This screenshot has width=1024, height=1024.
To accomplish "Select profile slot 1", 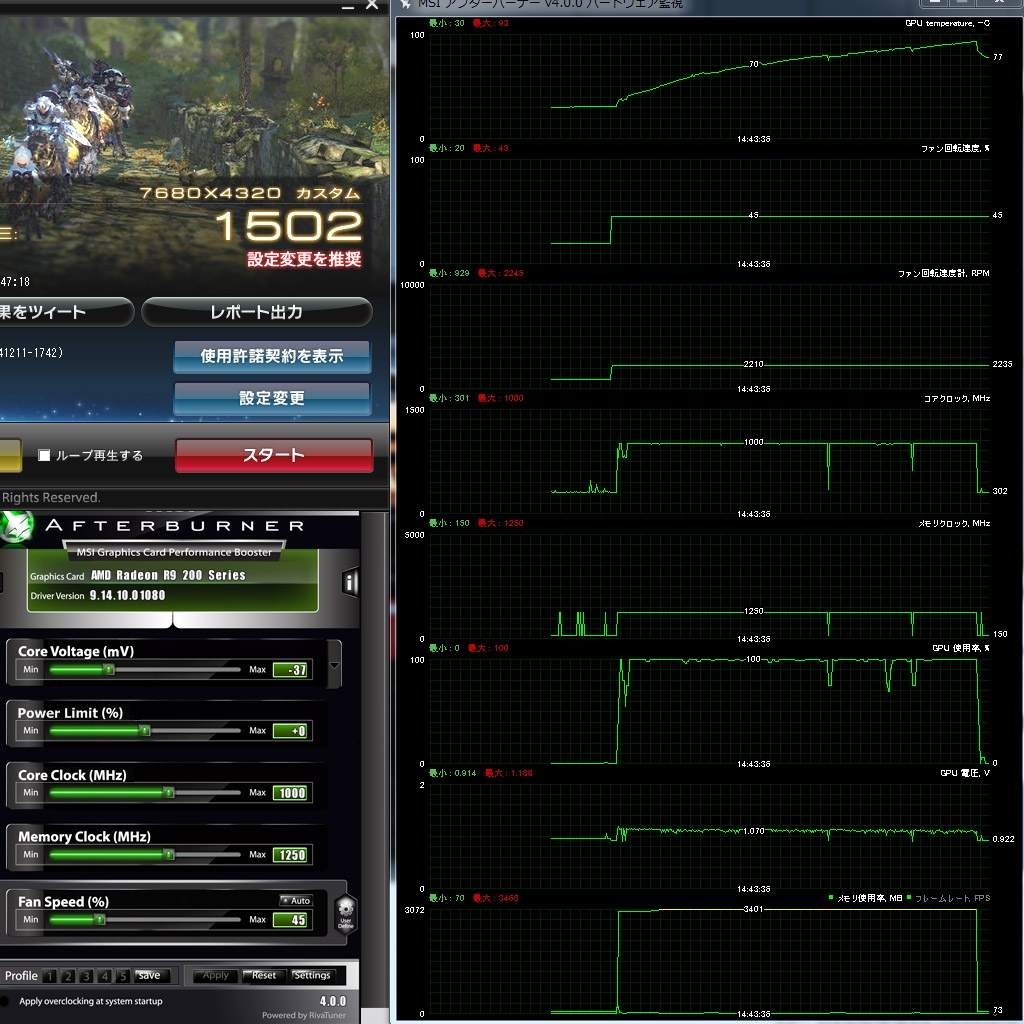I will coord(50,976).
